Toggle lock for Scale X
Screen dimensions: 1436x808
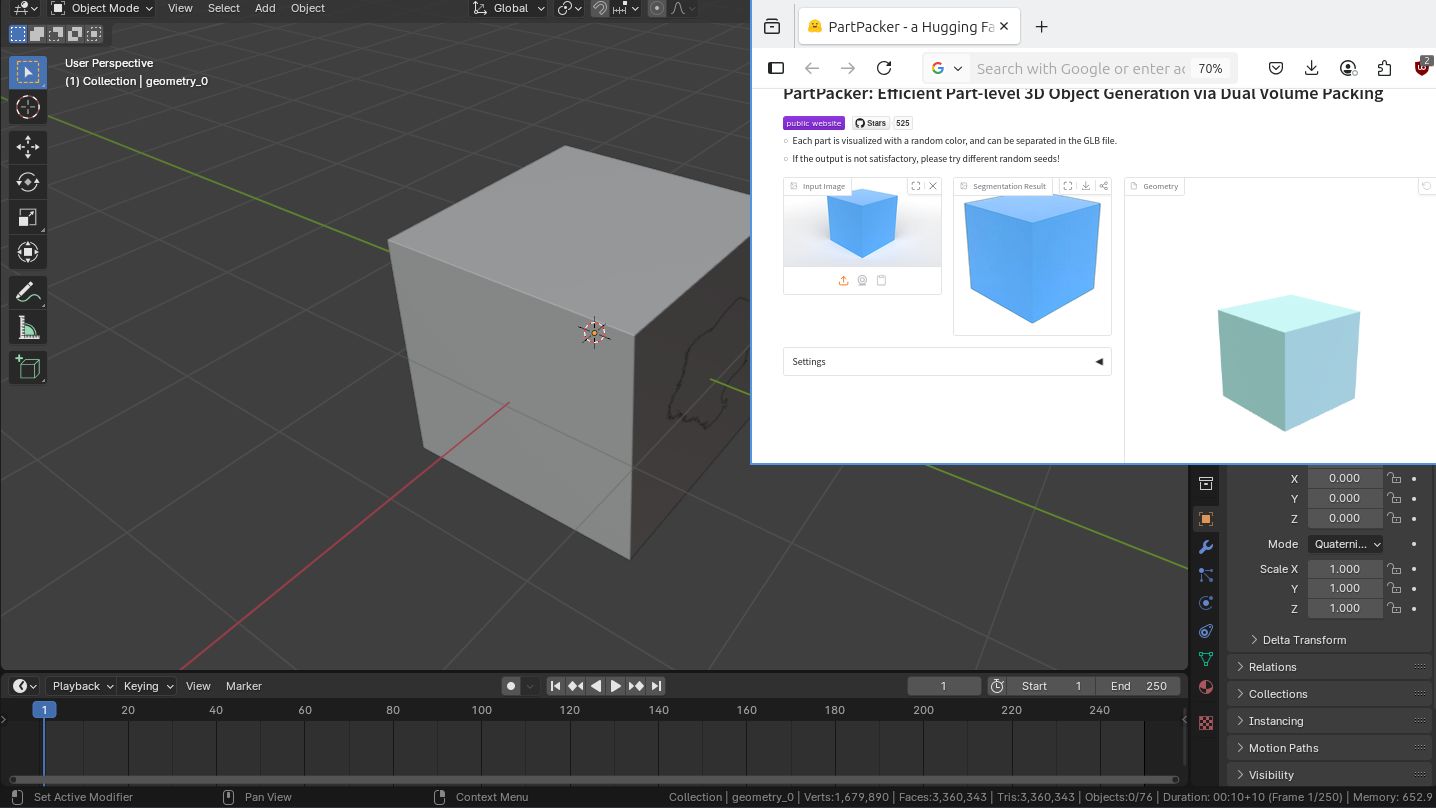[1394, 568]
